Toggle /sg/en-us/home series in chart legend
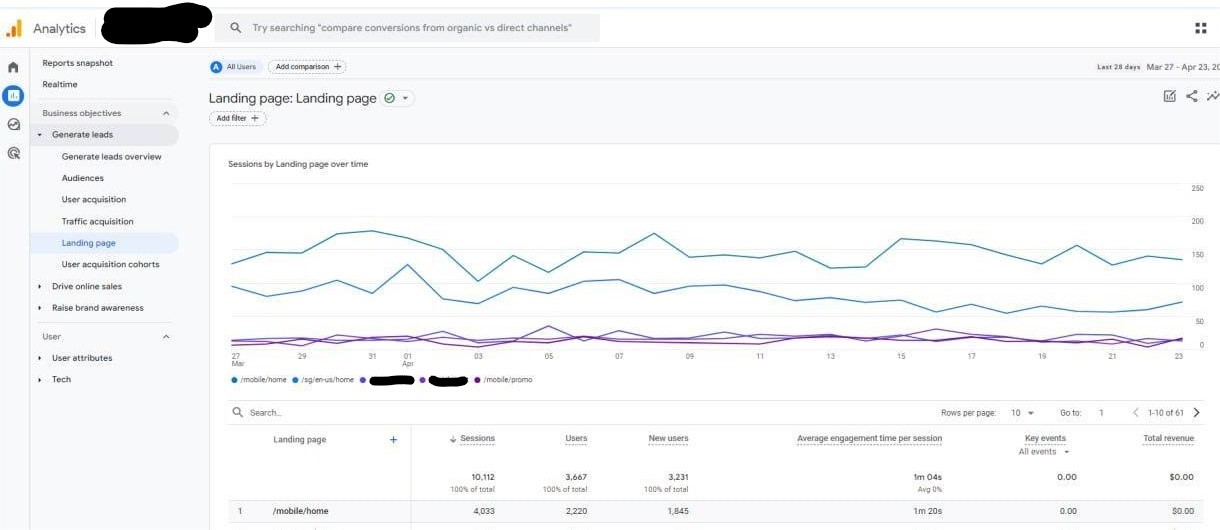This screenshot has width=1220, height=530. pyautogui.click(x=323, y=380)
